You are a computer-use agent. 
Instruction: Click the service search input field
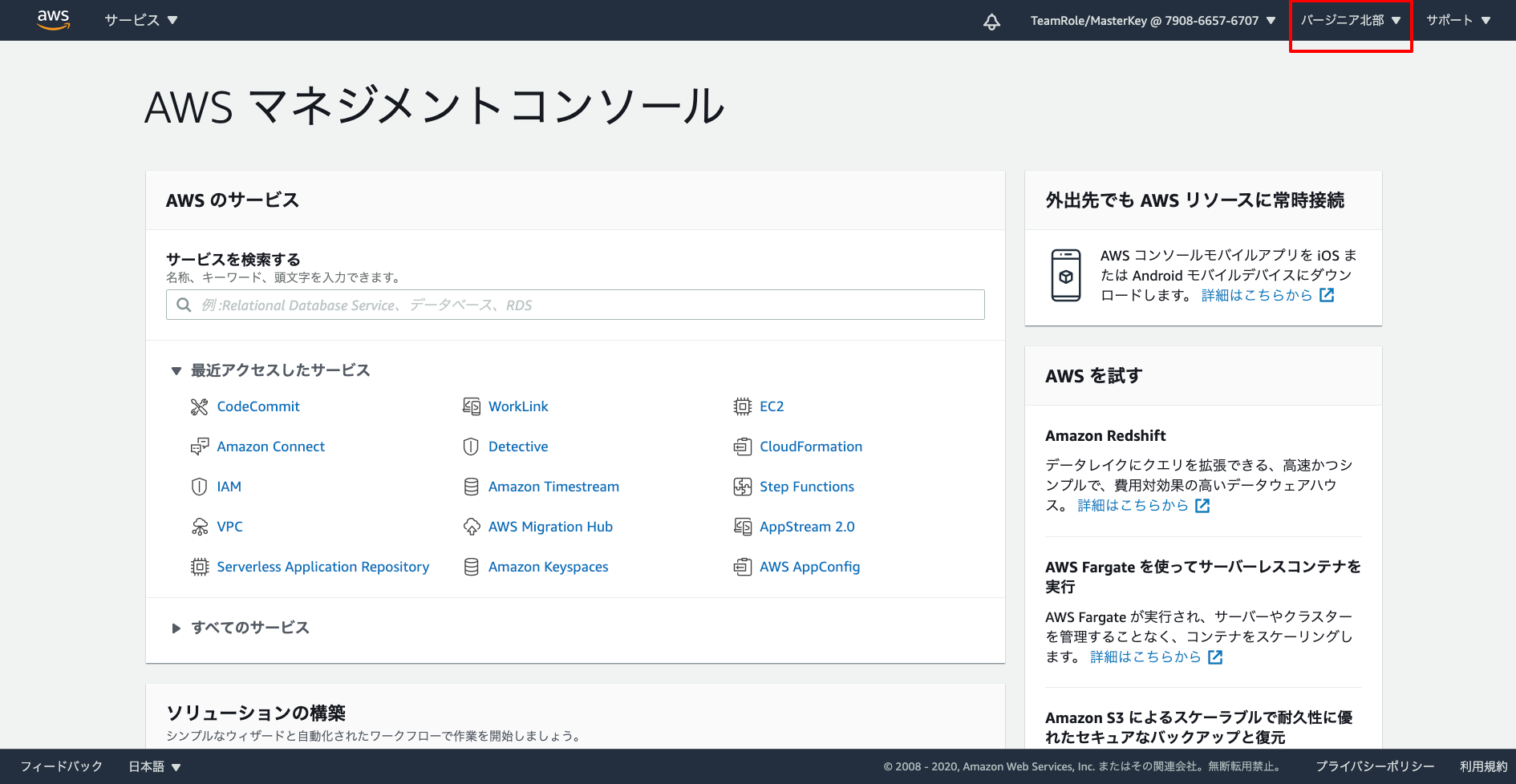pos(575,305)
